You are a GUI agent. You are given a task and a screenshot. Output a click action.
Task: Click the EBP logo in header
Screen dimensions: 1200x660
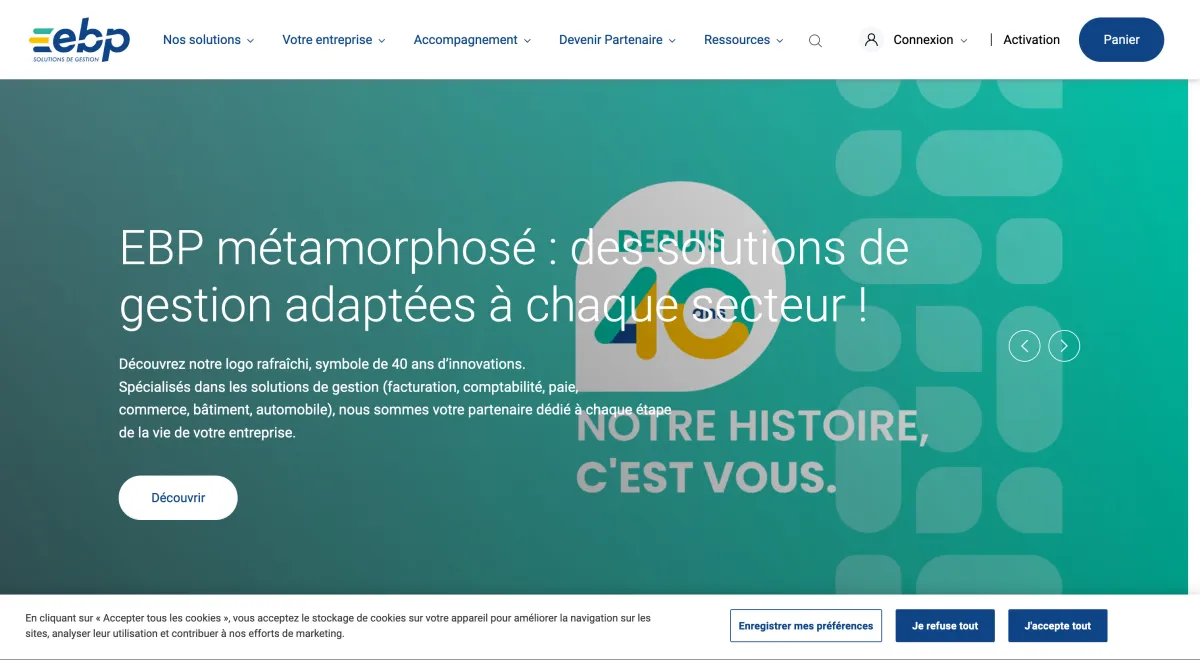[x=80, y=40]
